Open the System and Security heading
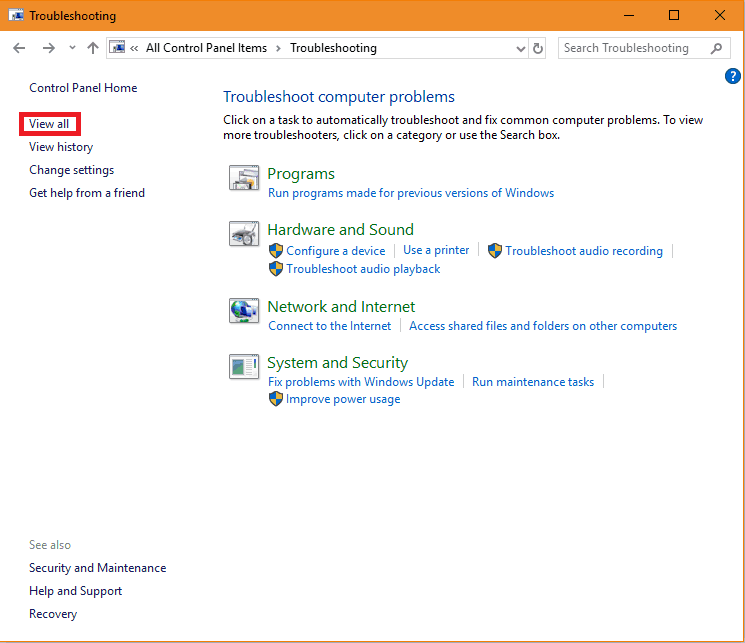The height and width of the screenshot is (643, 745). click(x=338, y=363)
